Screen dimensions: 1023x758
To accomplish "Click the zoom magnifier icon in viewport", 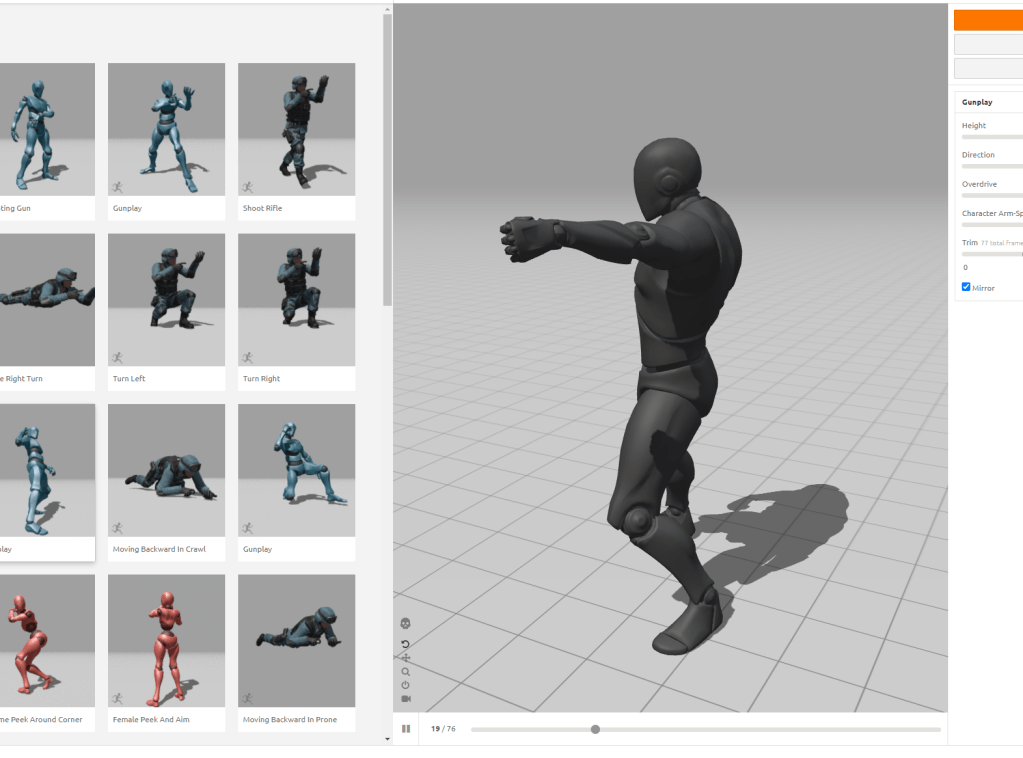I will point(405,672).
